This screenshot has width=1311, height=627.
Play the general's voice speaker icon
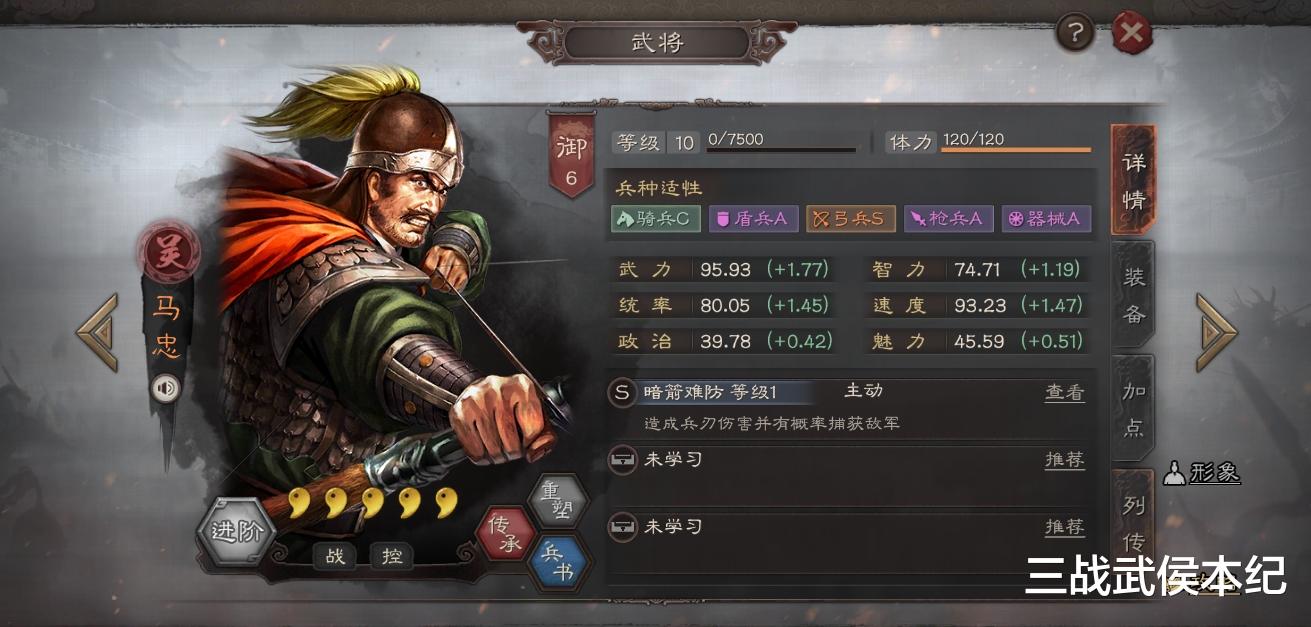tap(165, 388)
